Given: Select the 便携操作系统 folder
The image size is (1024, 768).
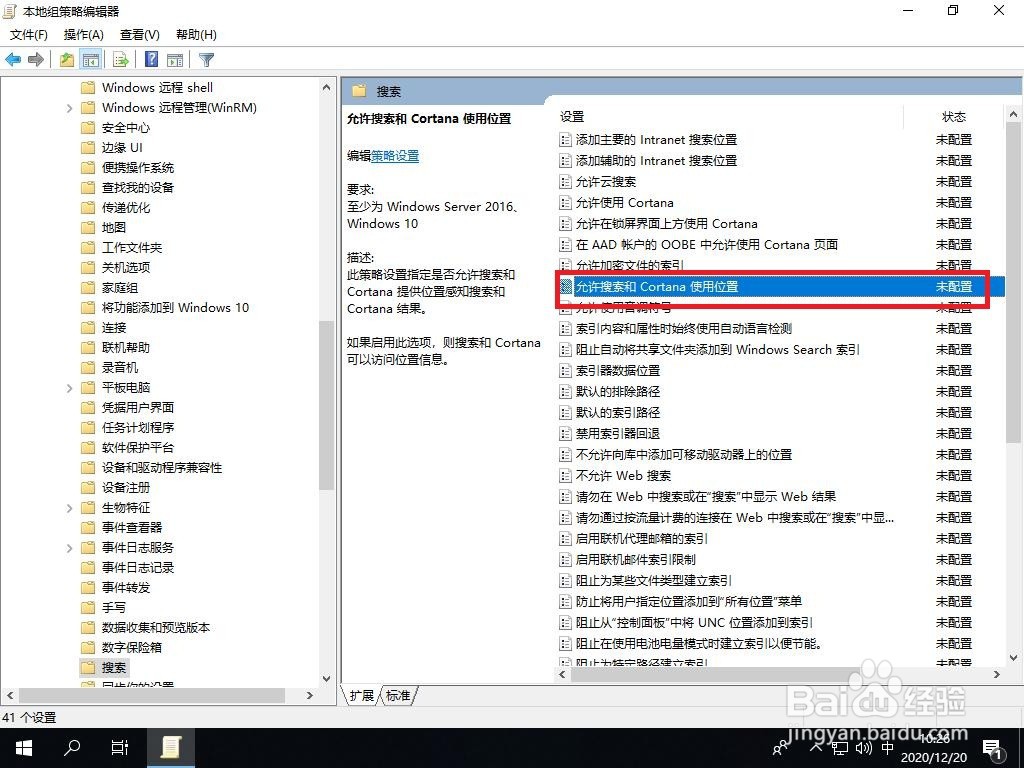Looking at the screenshot, I should [x=127, y=168].
